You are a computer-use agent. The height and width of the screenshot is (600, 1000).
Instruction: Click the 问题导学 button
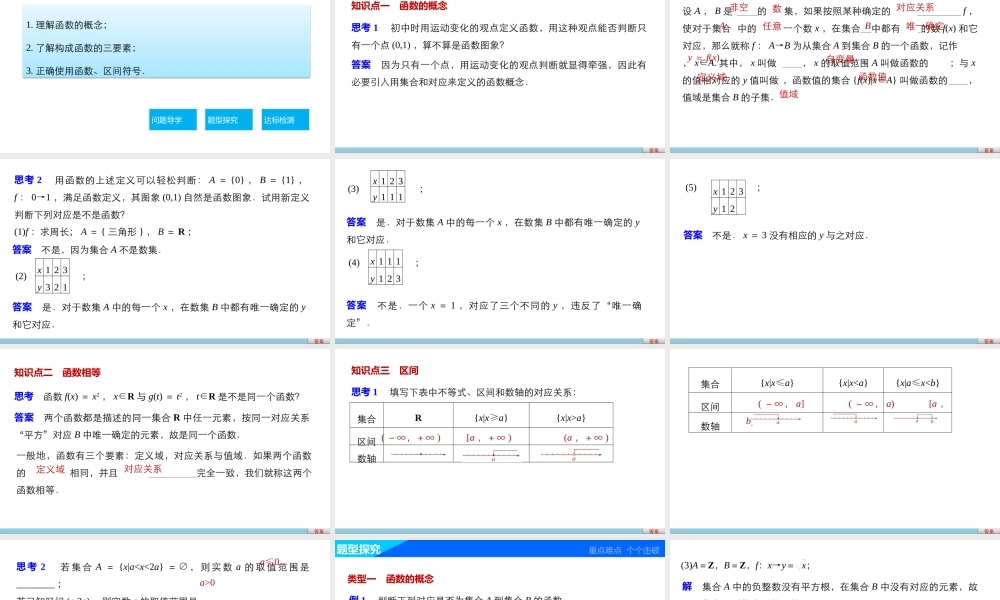click(170, 118)
